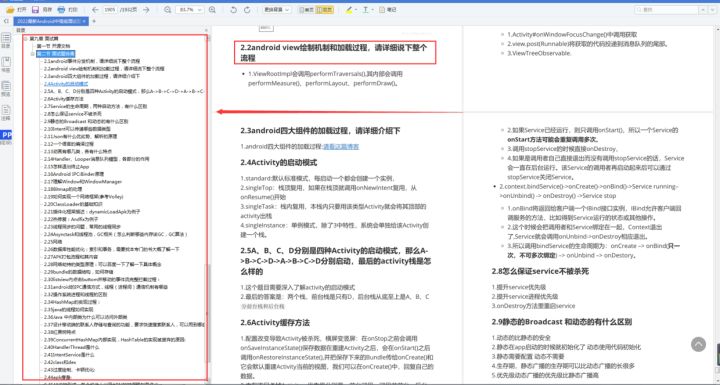Viewport: 720px width, 385px height.
Task: Zoom out with the minus magnifier
Action: [168, 10]
